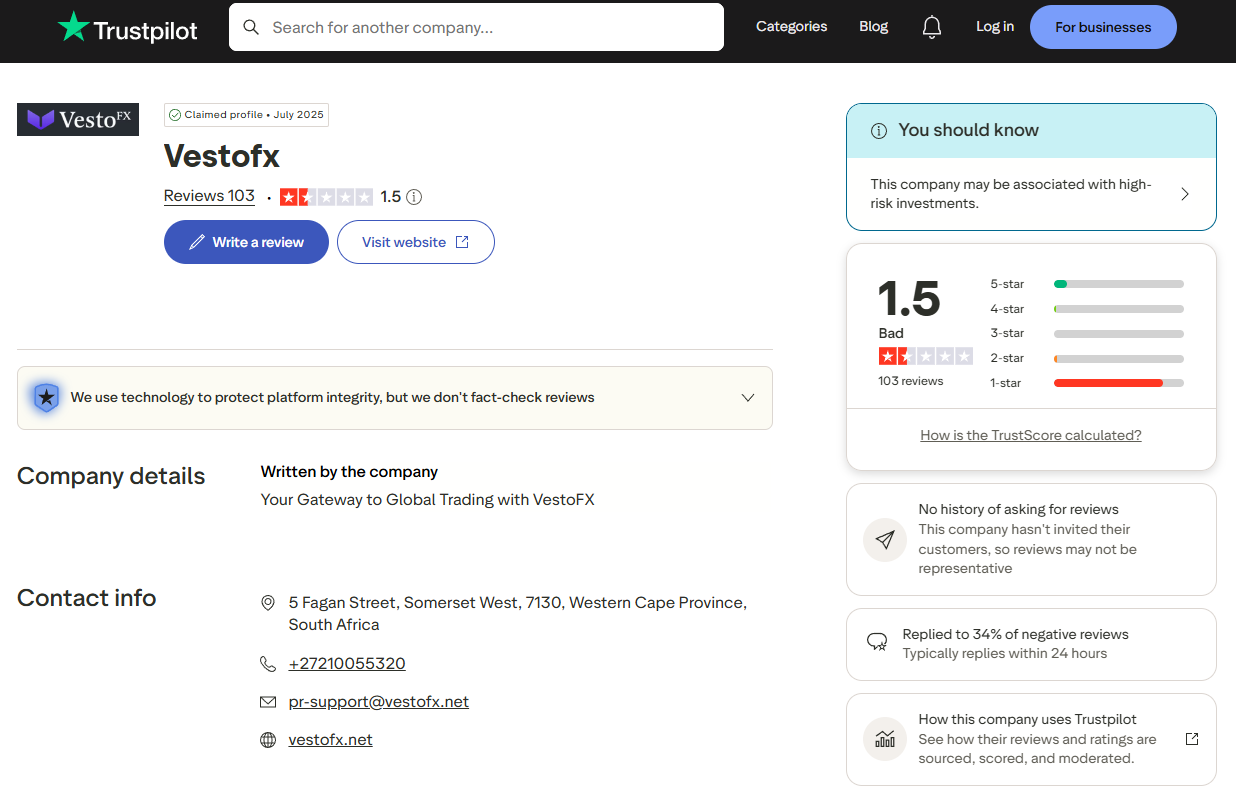
Task: Click the location pin icon in Contact info
Action: coord(268,603)
